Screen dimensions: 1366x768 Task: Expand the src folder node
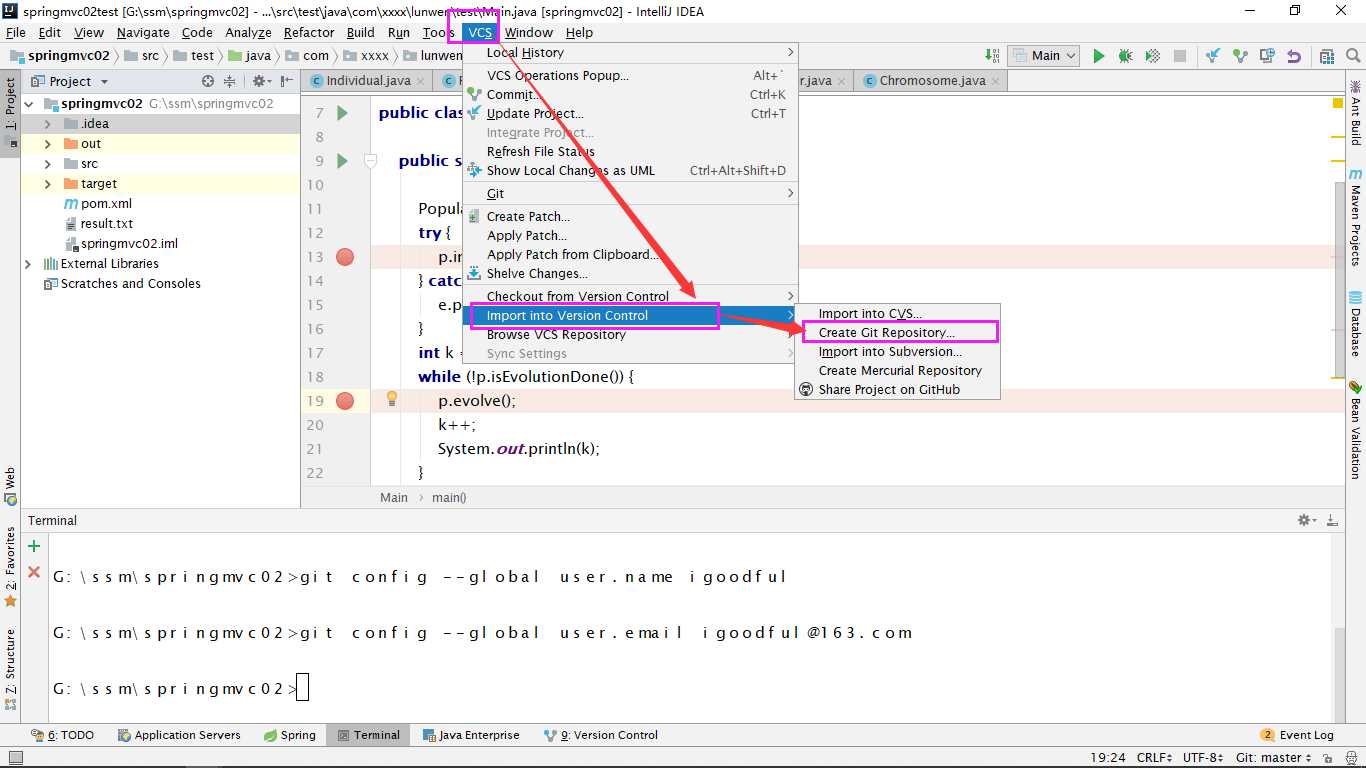coord(47,164)
